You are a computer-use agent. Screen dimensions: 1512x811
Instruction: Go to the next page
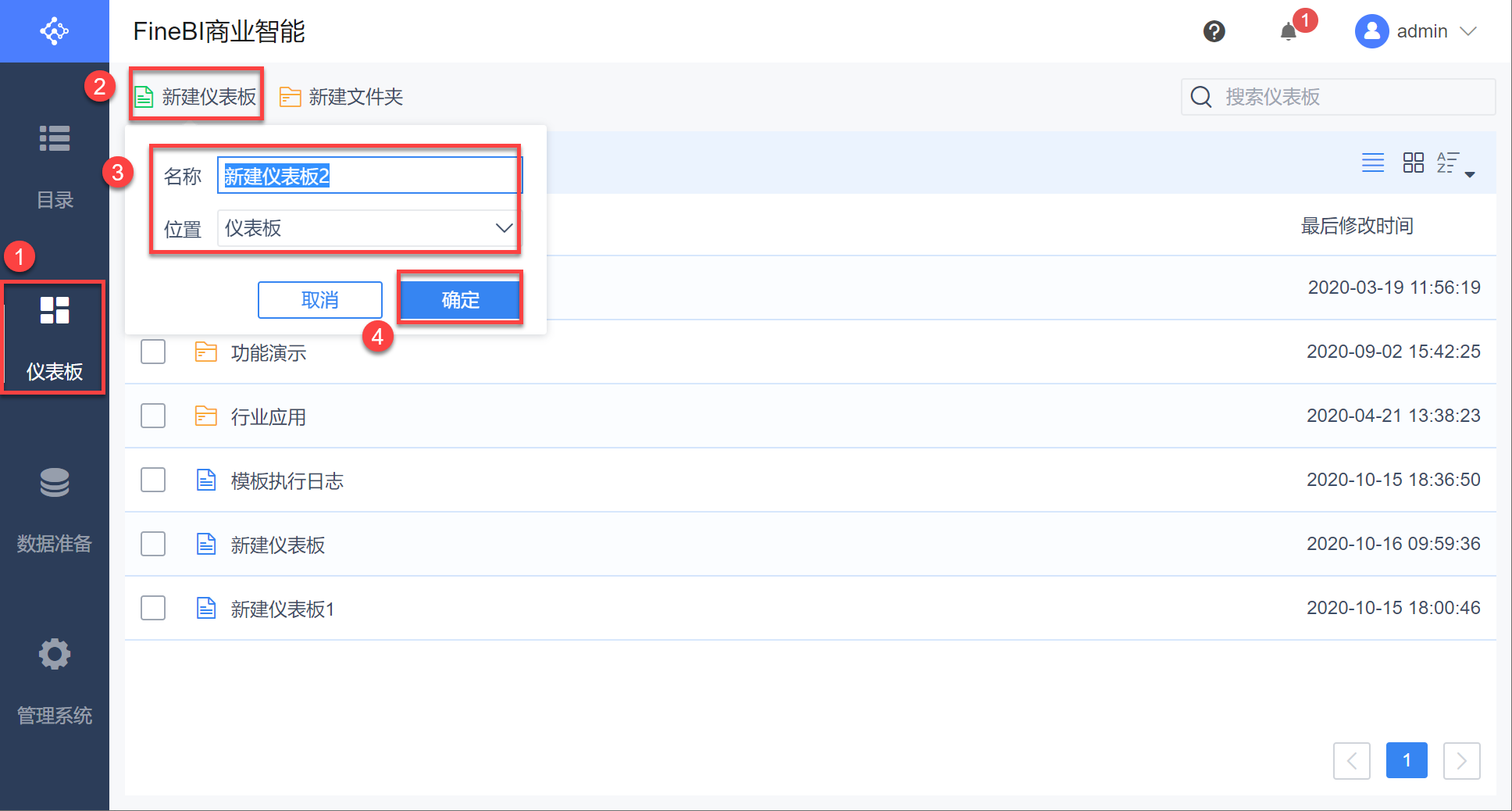1462,760
